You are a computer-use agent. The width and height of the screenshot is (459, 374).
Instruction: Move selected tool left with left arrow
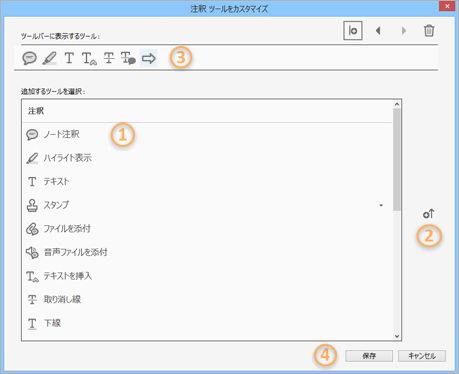point(378,31)
